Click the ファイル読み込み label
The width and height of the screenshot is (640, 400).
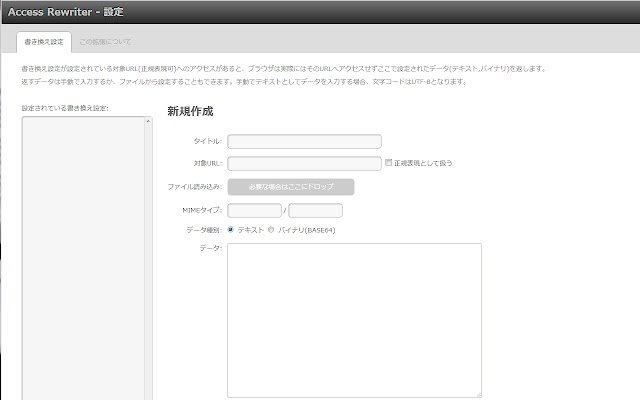pos(195,187)
